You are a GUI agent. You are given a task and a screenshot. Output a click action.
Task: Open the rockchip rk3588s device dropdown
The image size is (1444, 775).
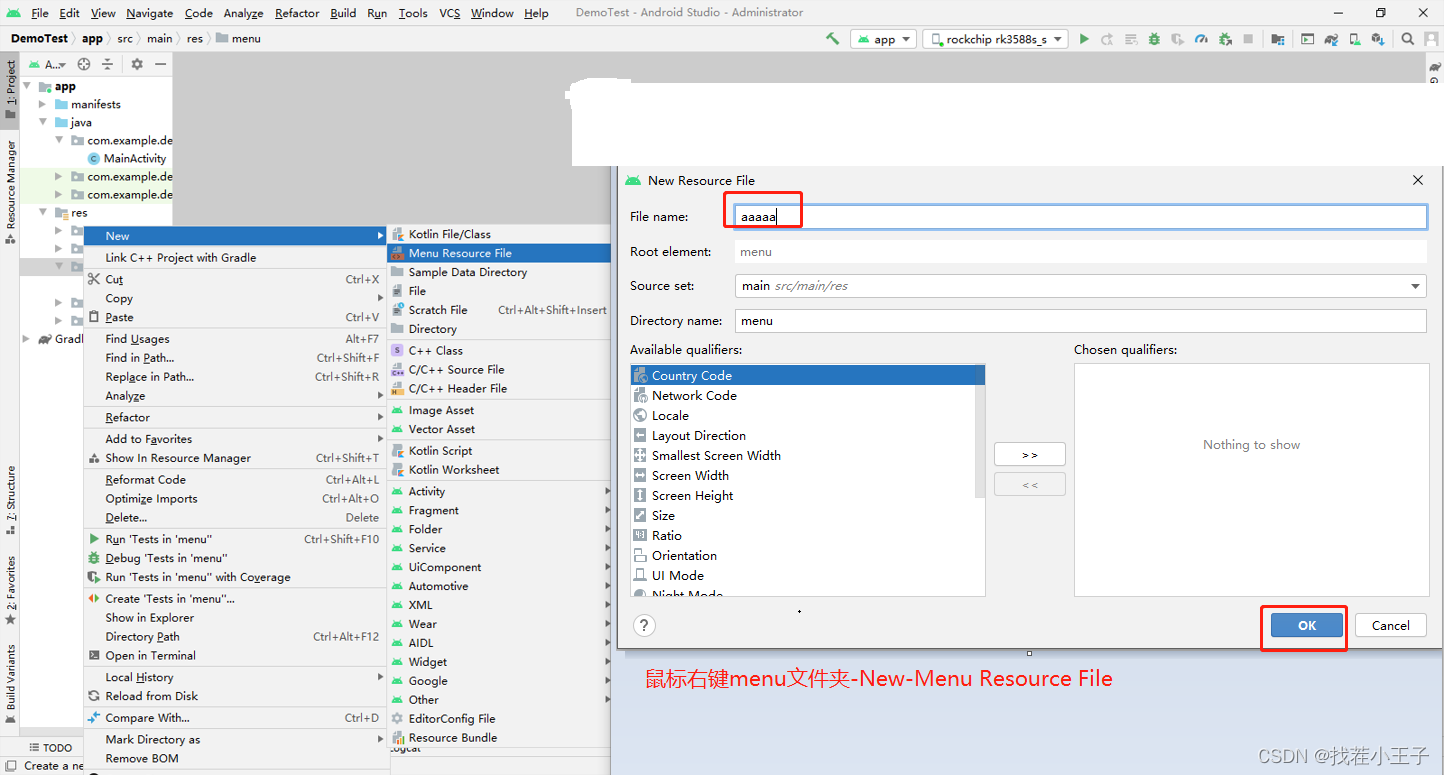click(x=995, y=39)
